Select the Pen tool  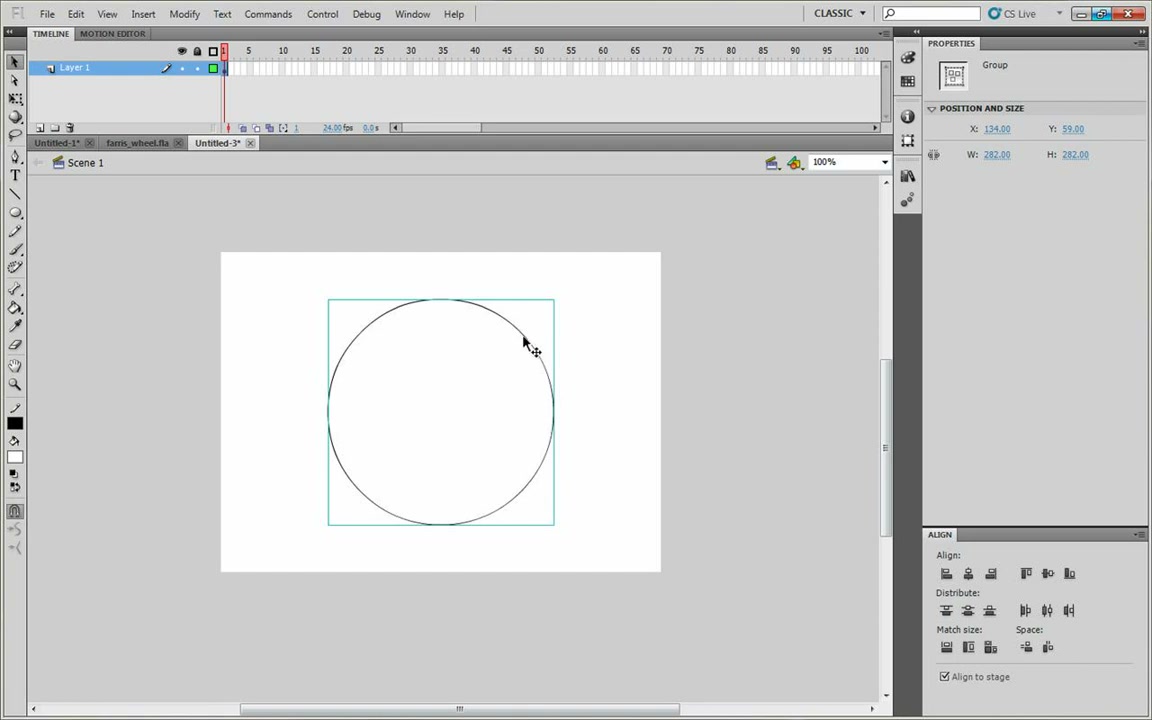[x=15, y=157]
